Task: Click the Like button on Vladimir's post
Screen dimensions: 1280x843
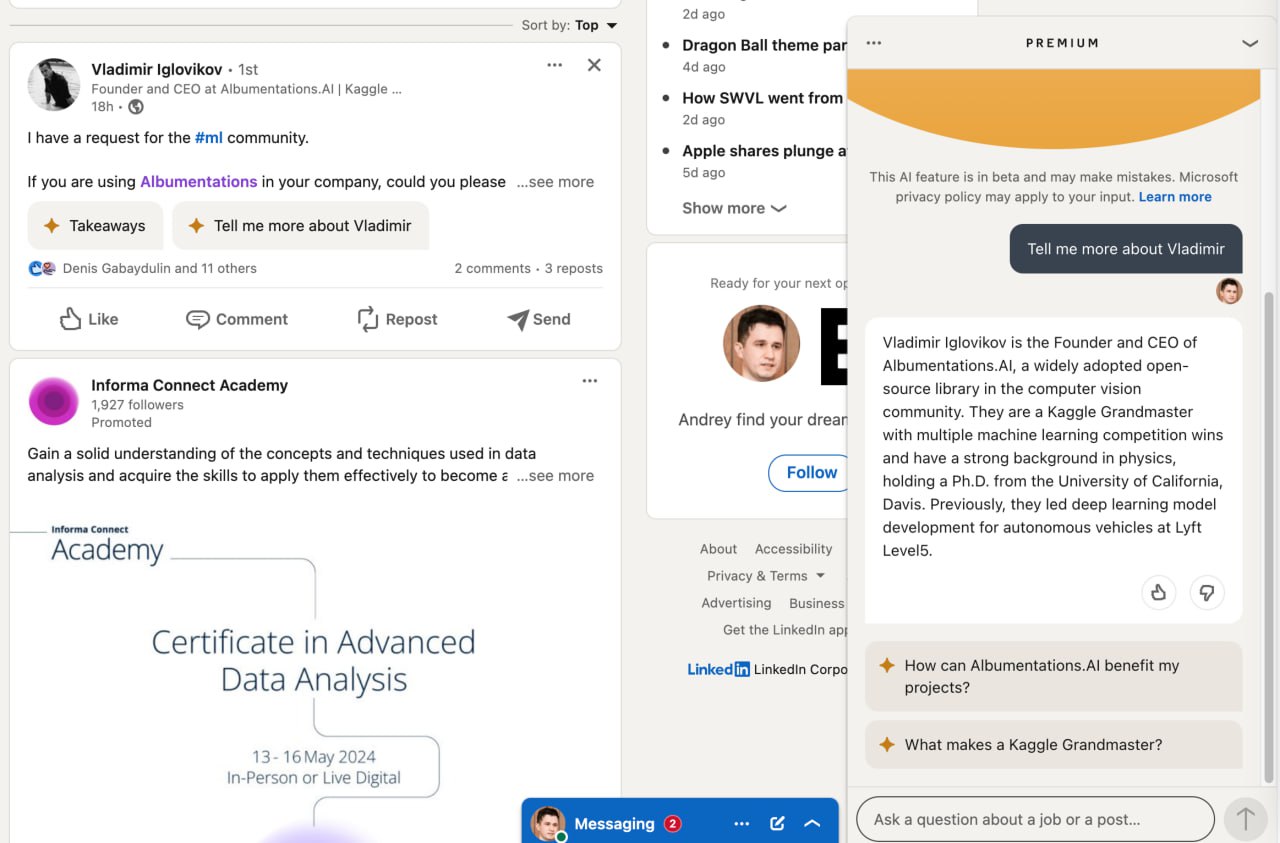Action: coord(89,319)
